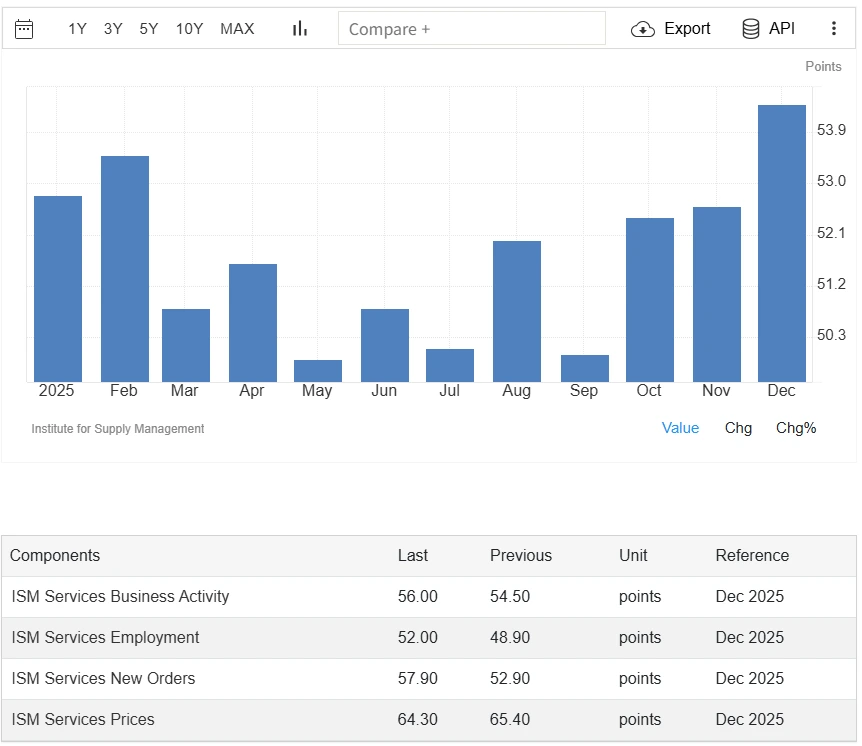The height and width of the screenshot is (746, 862).
Task: Click the API button label
Action: 781,29
